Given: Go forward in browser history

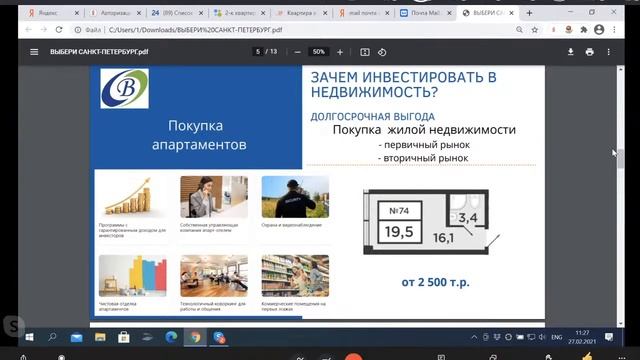Looking at the screenshot, I should pyautogui.click(x=44, y=29).
